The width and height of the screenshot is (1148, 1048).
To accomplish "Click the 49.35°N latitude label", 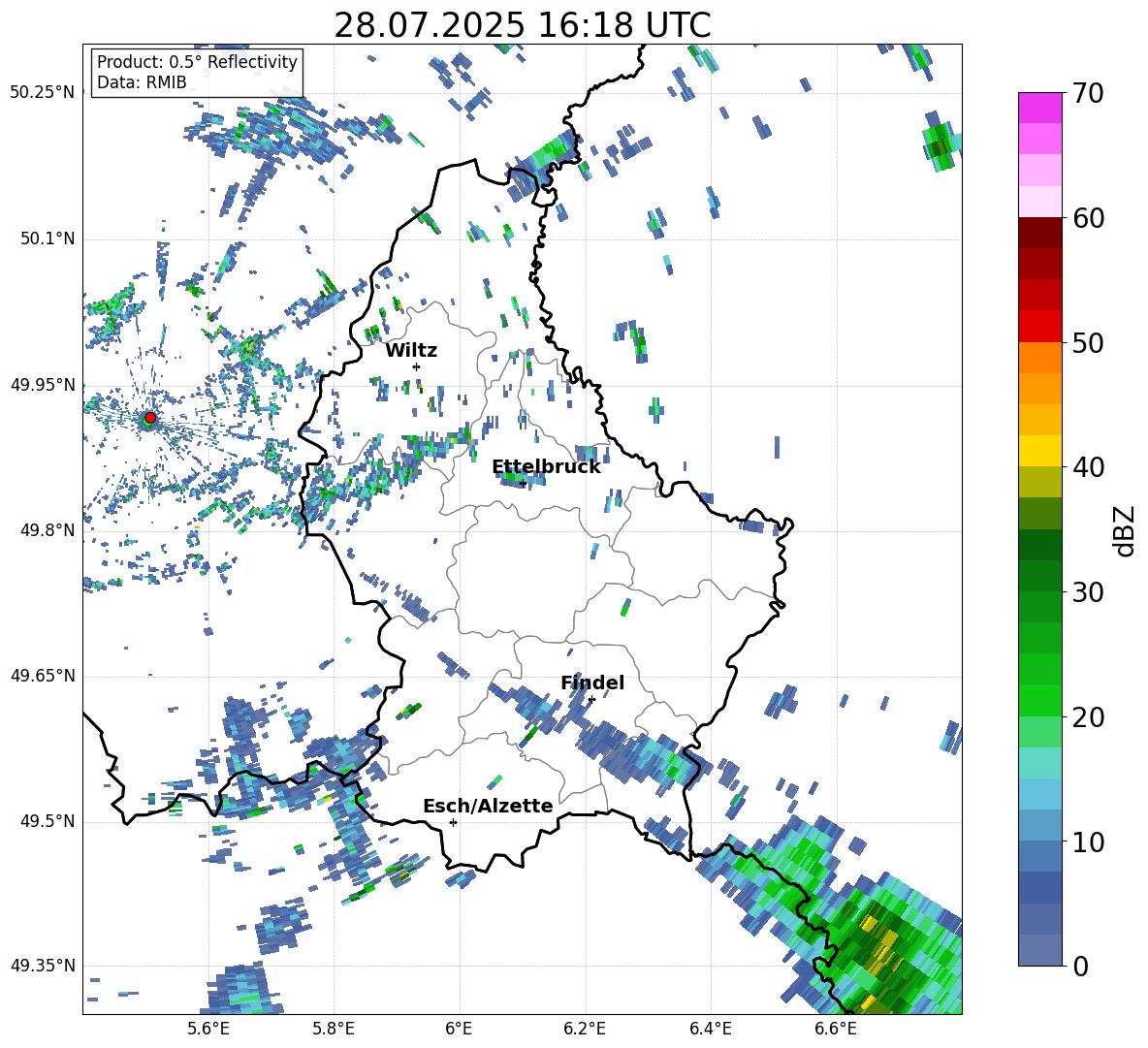I will [x=43, y=966].
